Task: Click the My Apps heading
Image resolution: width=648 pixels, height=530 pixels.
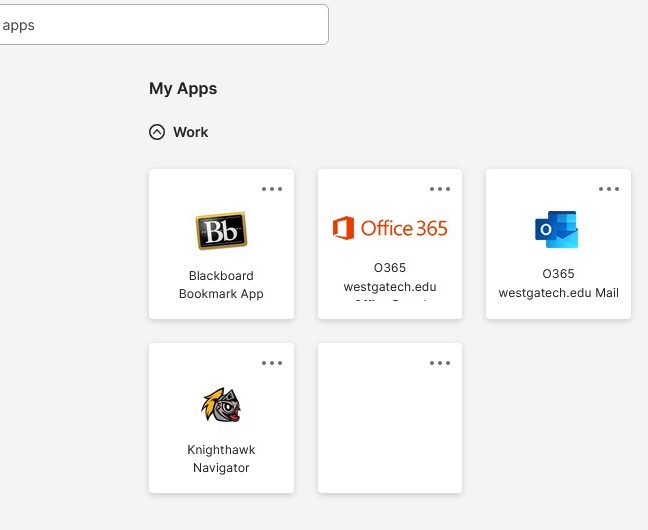Action: pos(183,88)
